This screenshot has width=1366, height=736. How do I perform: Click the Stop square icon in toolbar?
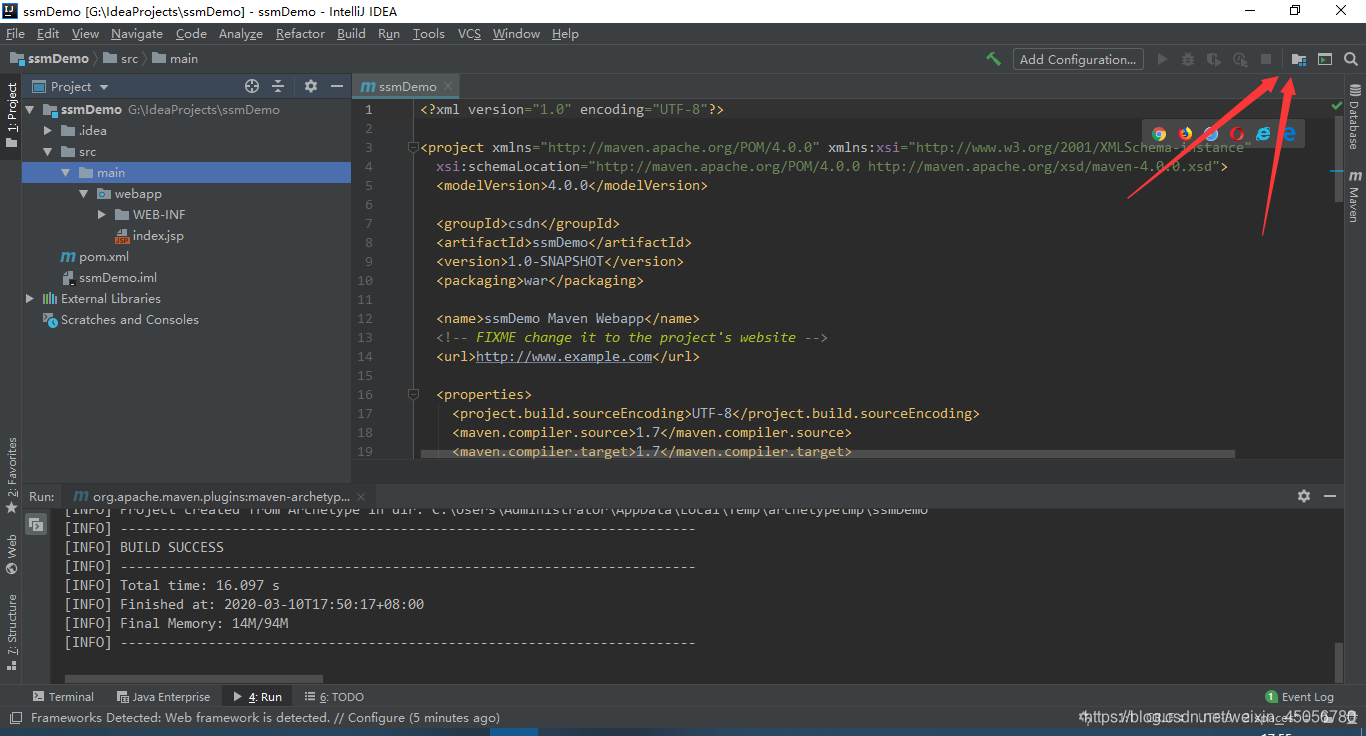(x=1266, y=59)
